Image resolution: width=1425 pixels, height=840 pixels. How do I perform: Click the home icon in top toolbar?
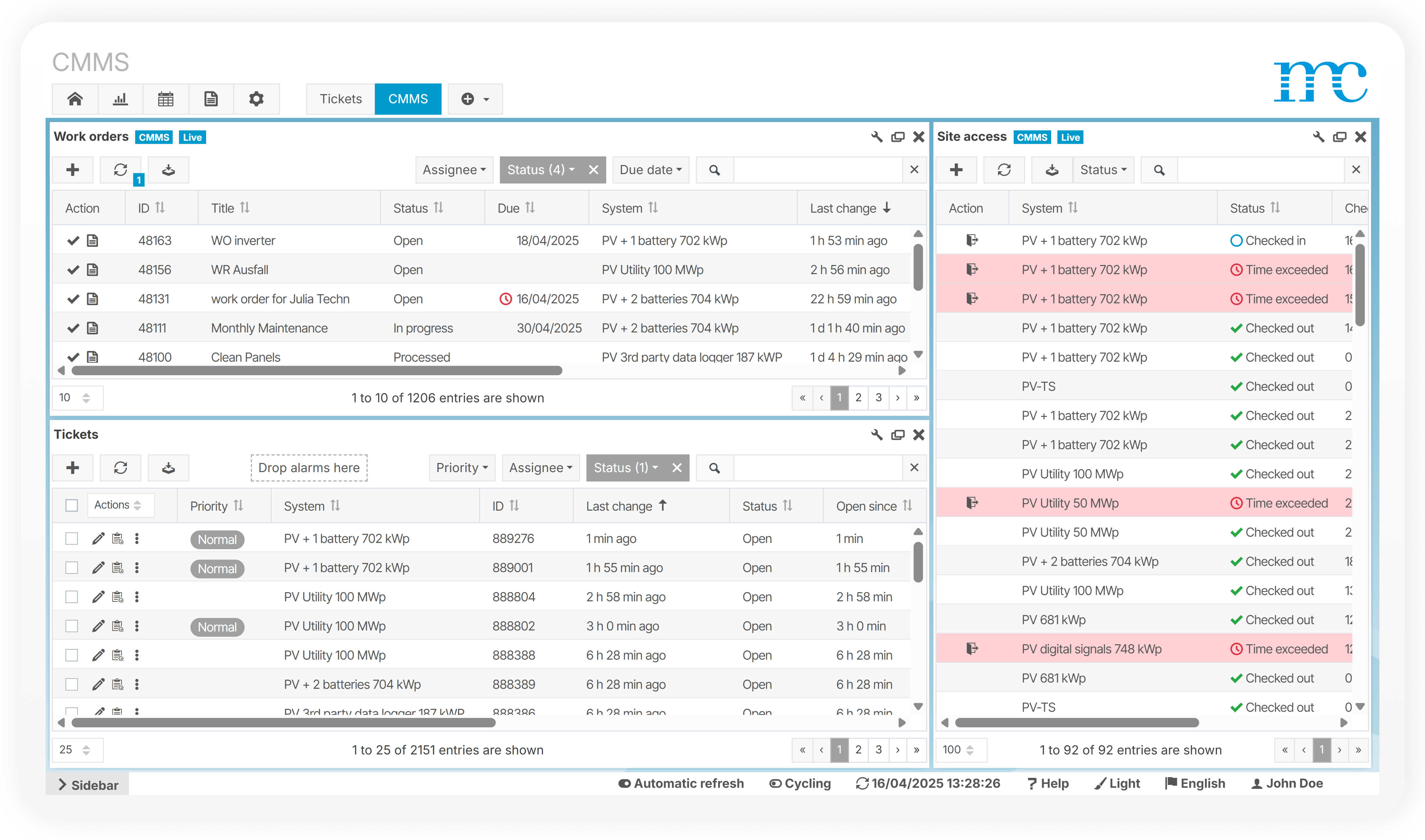pos(75,99)
